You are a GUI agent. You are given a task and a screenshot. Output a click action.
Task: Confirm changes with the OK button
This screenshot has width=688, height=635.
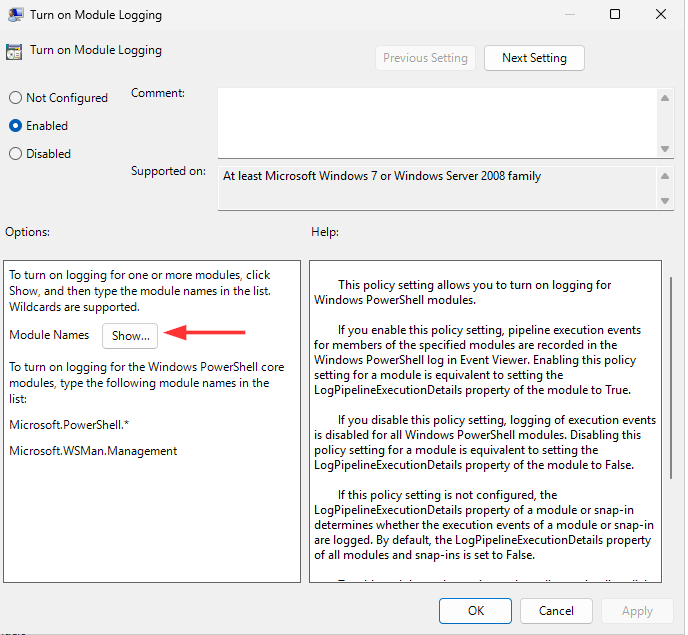[x=476, y=610]
